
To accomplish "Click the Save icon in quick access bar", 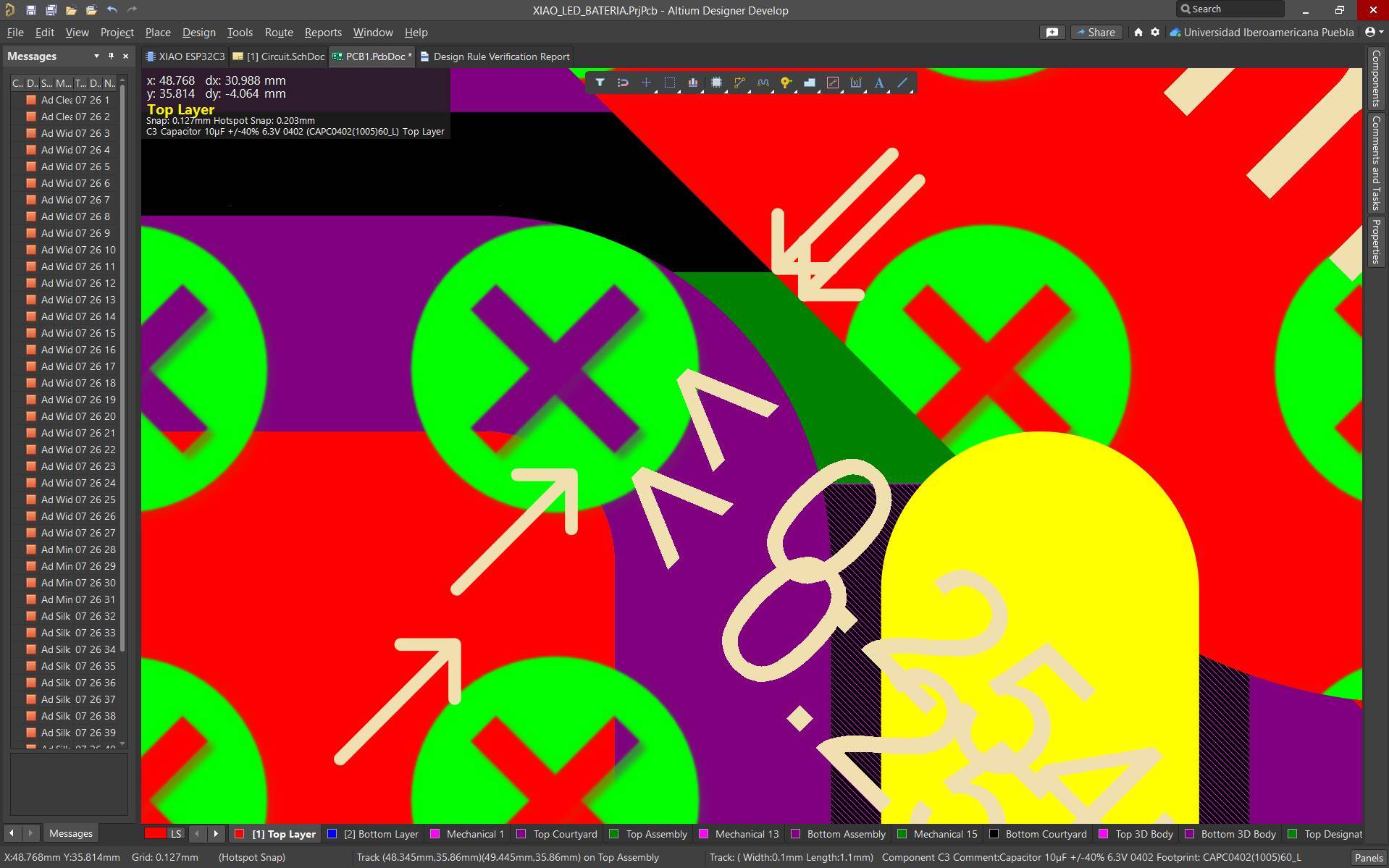I will (x=30, y=10).
